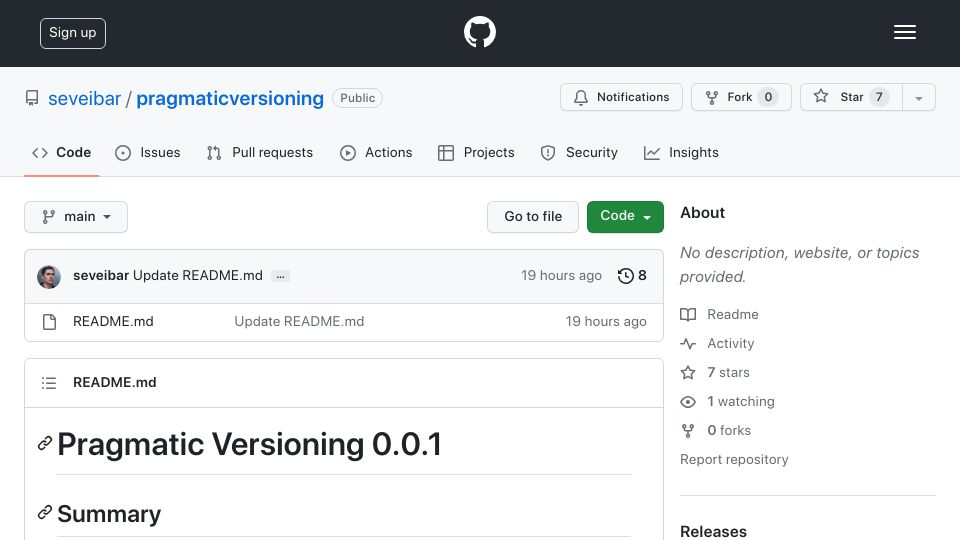Star the repository

click(x=851, y=97)
